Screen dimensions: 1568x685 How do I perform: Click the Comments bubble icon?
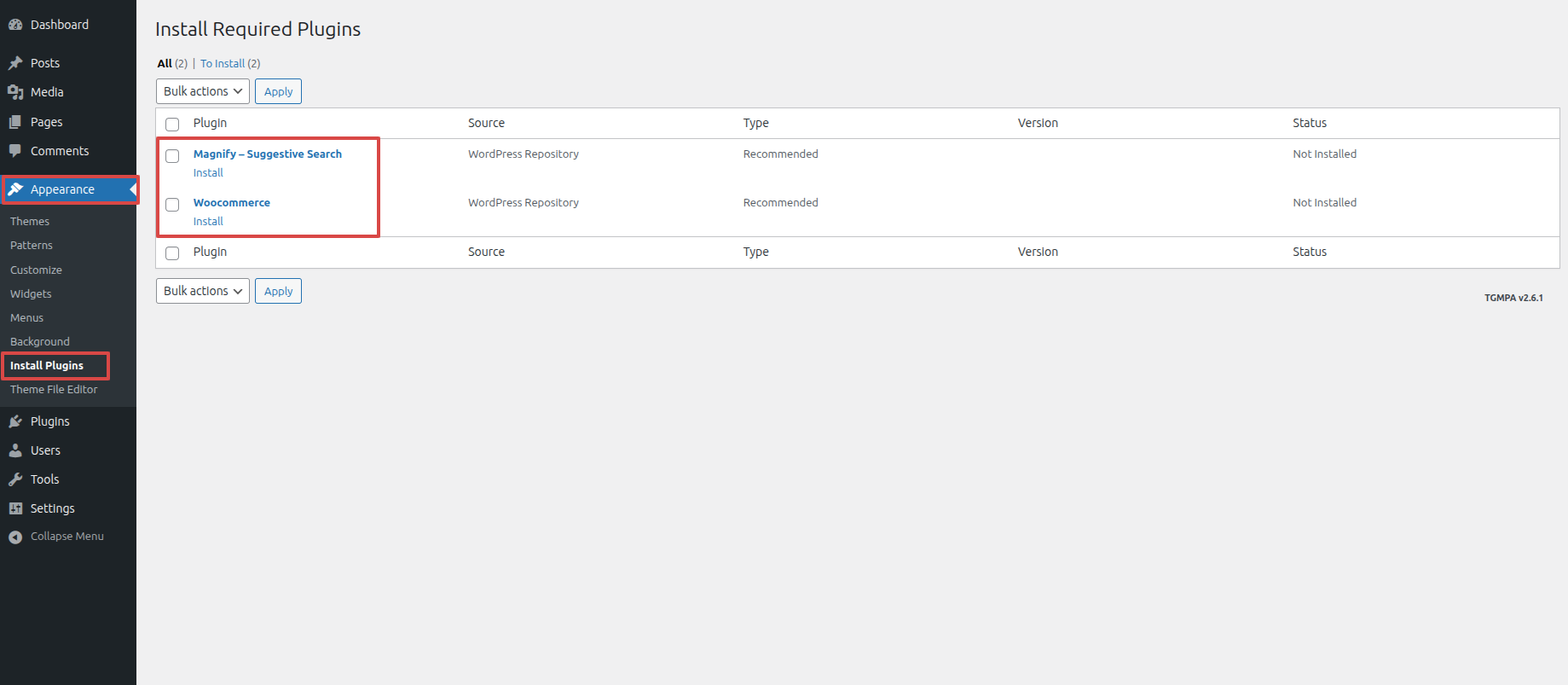click(x=15, y=151)
